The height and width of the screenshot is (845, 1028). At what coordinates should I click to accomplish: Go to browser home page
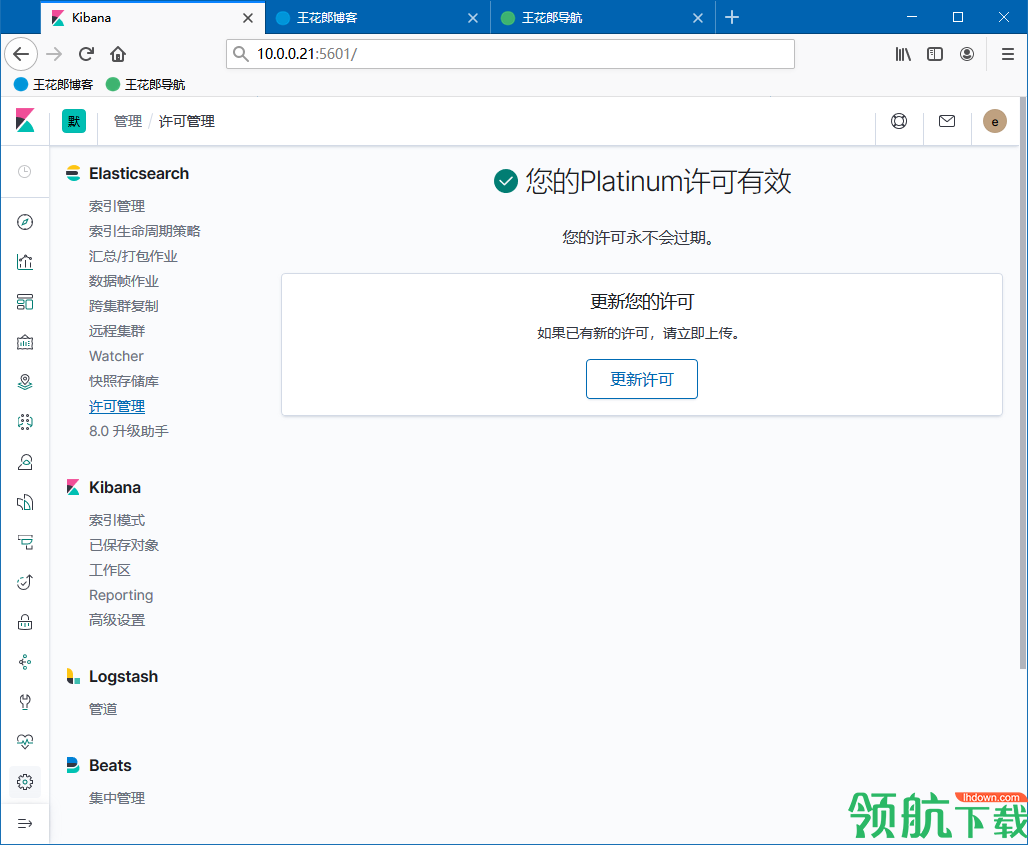point(117,54)
